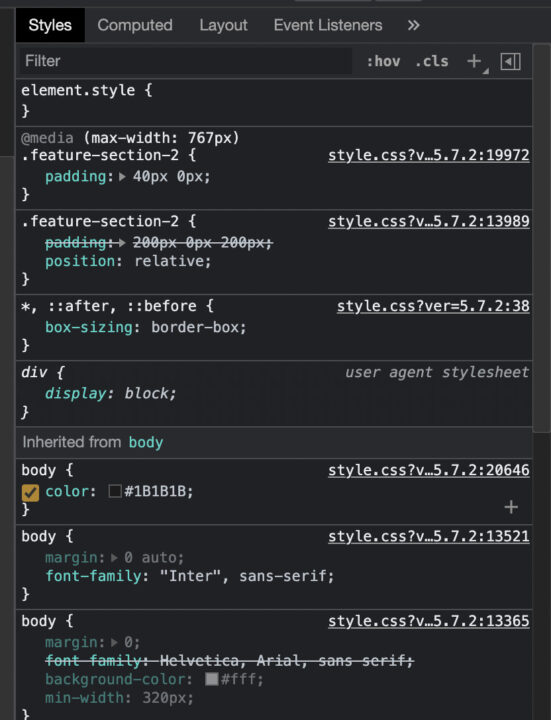Click the new style rule plus icon

coord(474,61)
